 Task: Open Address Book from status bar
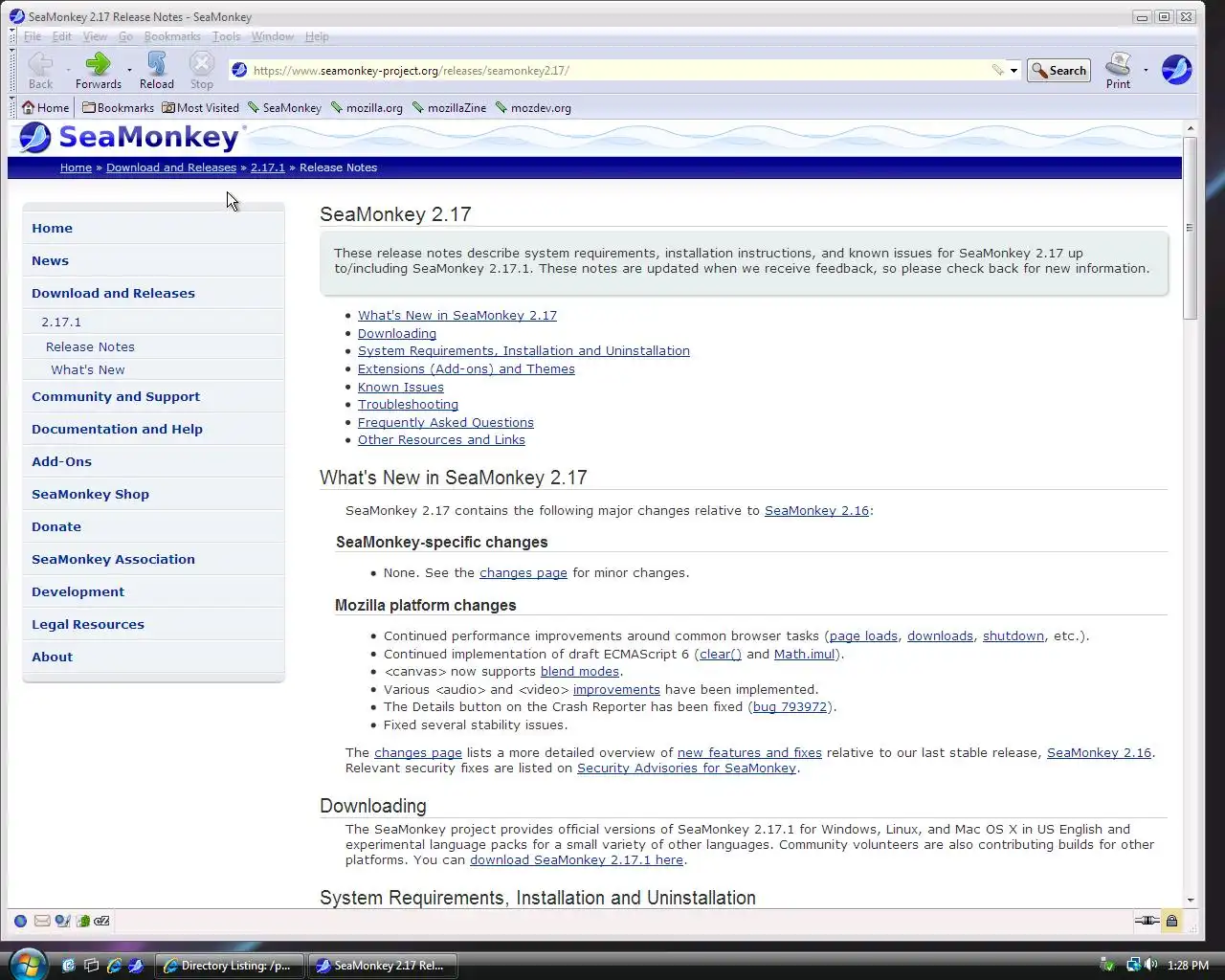pos(82,921)
